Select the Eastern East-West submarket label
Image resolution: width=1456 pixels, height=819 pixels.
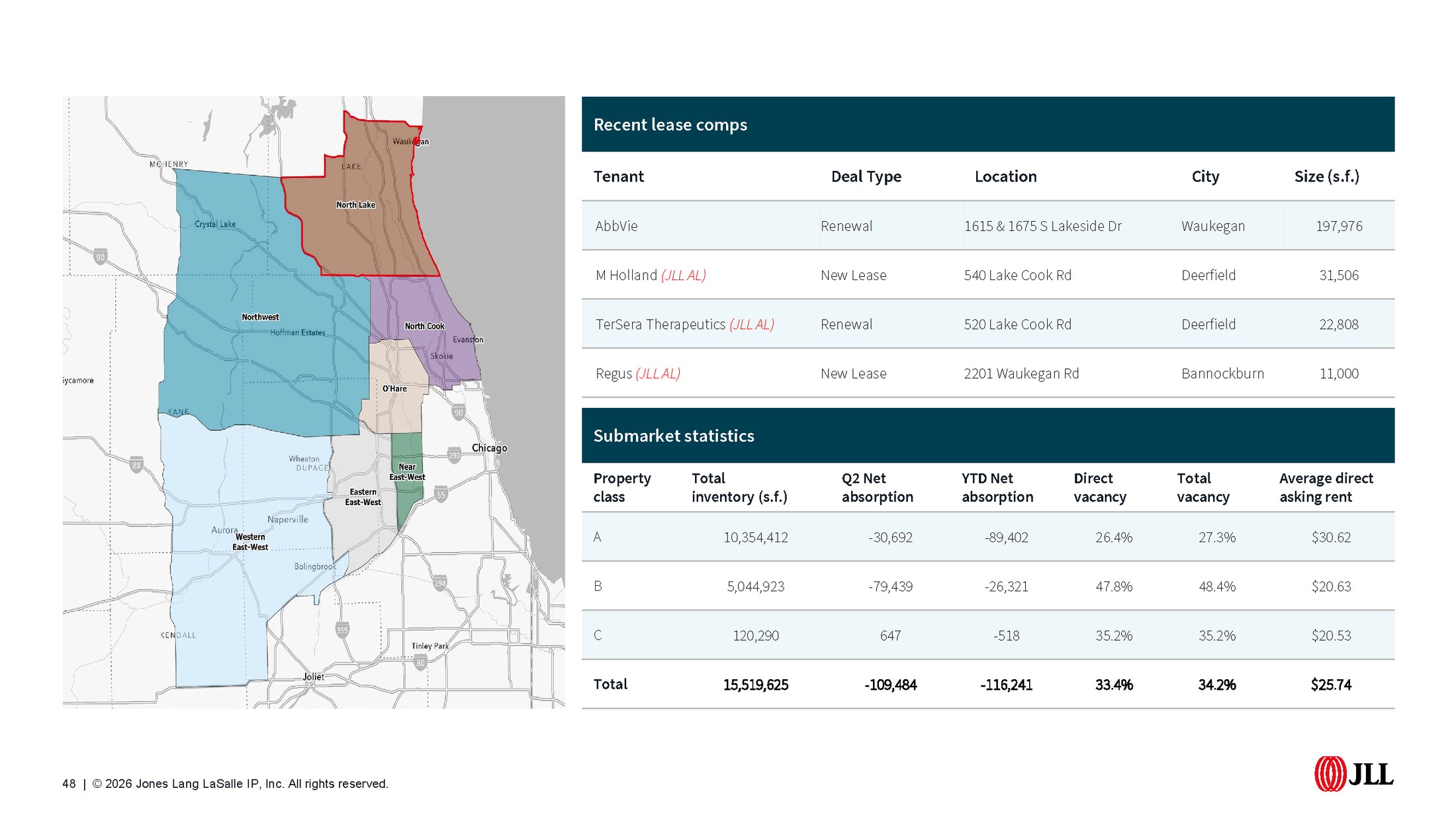[x=363, y=497]
